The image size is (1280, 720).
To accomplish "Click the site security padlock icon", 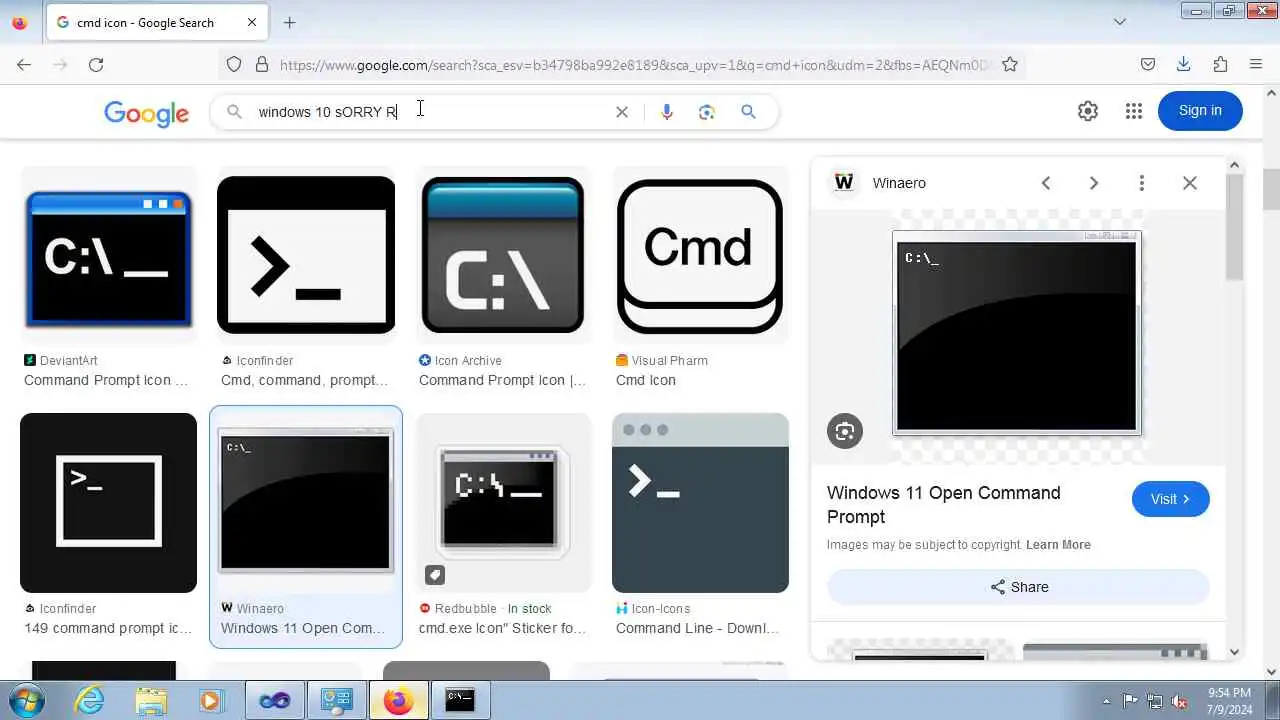I will click(262, 64).
